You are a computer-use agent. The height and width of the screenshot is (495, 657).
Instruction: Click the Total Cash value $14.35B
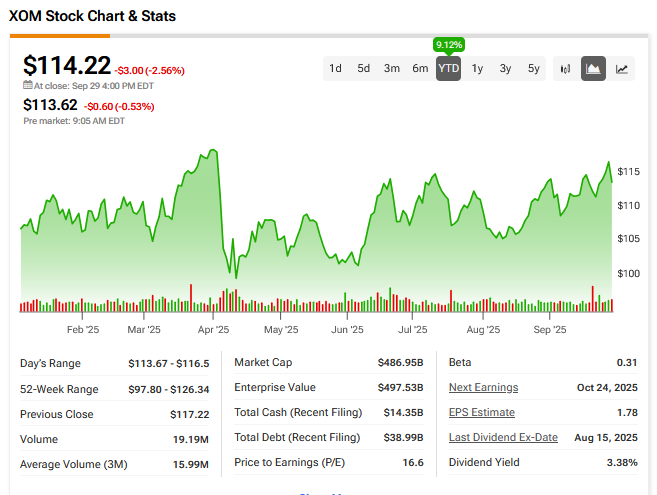[404, 412]
